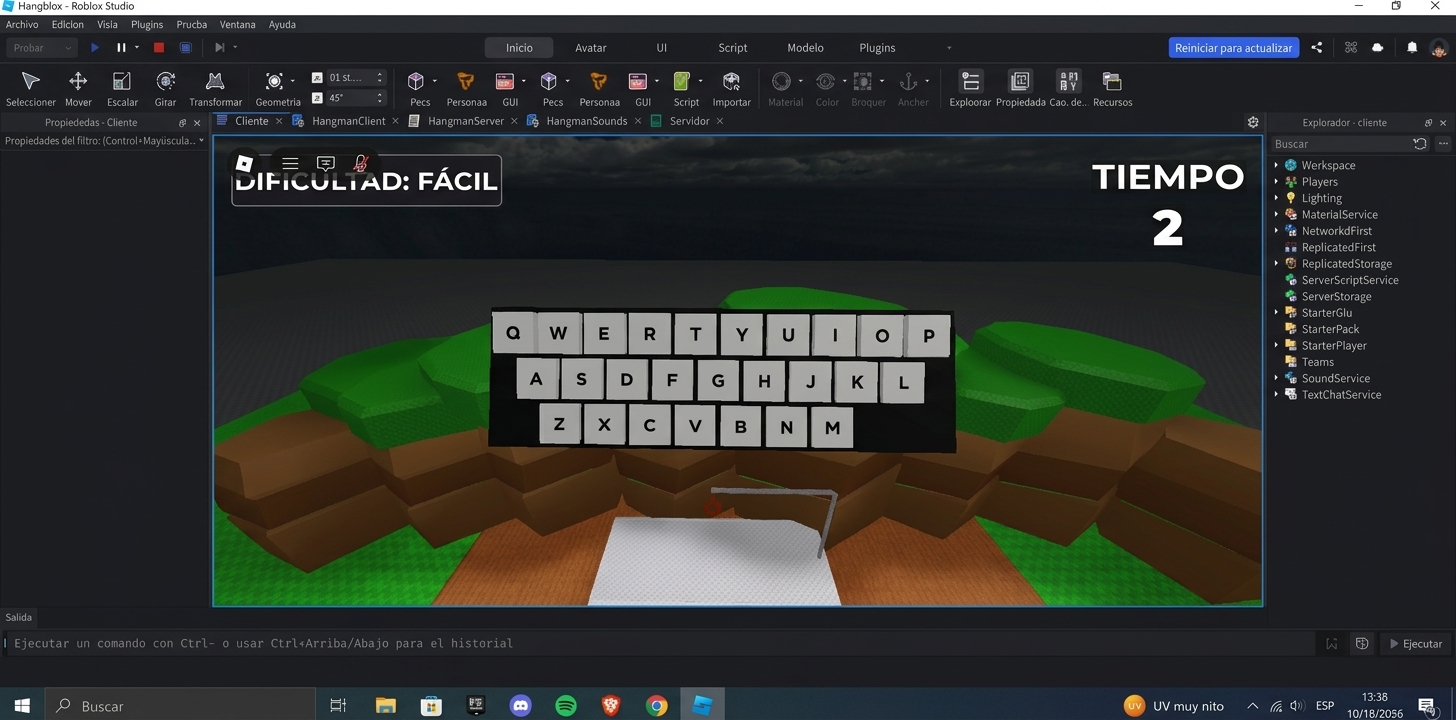This screenshot has height=720, width=1456.
Task: Open the Material dropdown arrow
Action: (x=800, y=81)
